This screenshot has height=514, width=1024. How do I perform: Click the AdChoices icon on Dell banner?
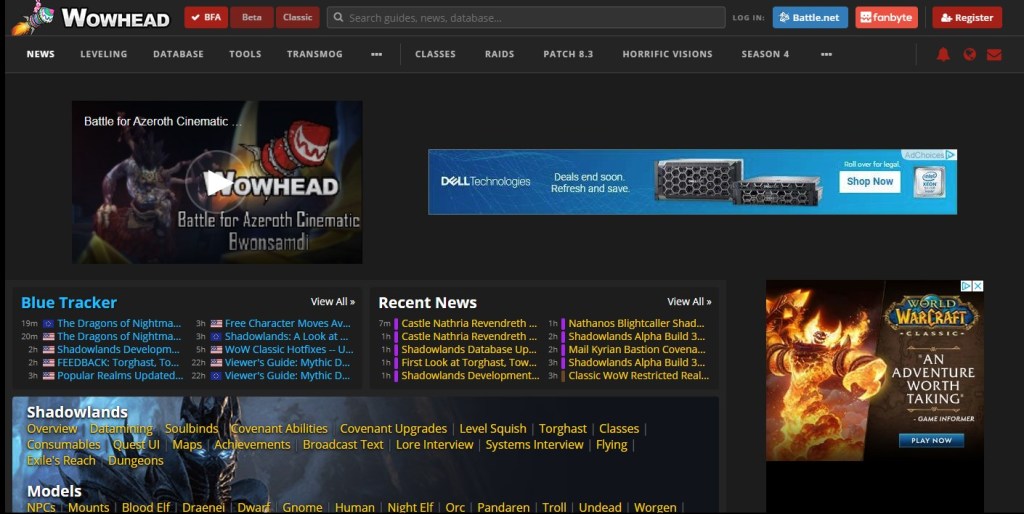(x=950, y=155)
